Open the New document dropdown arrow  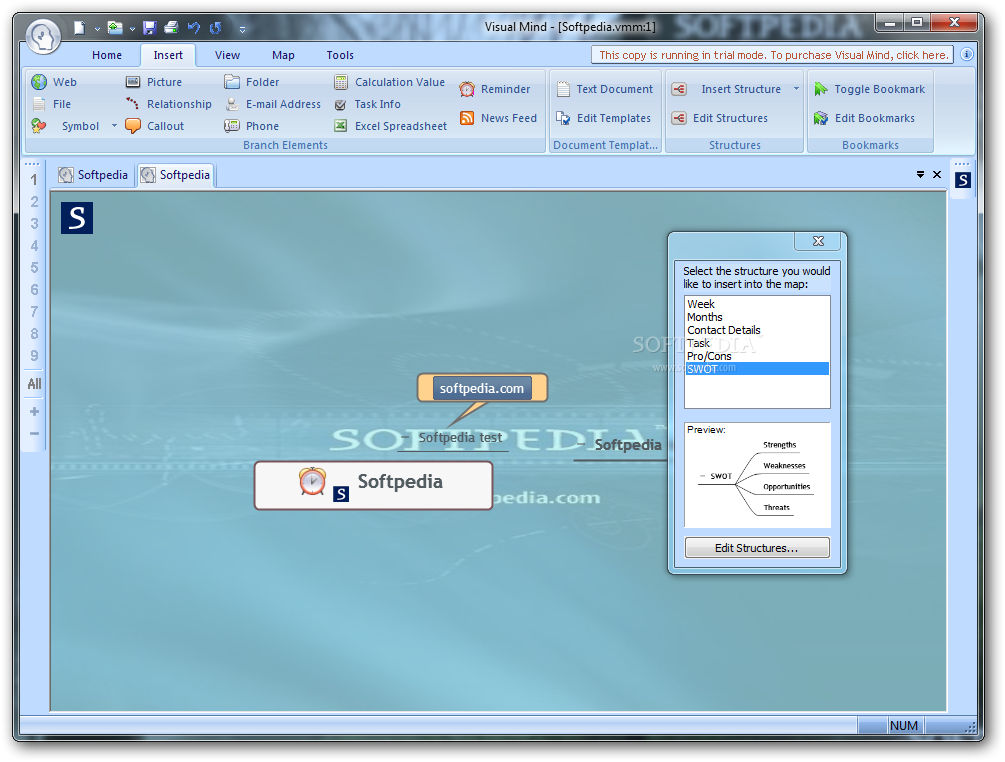(97, 29)
